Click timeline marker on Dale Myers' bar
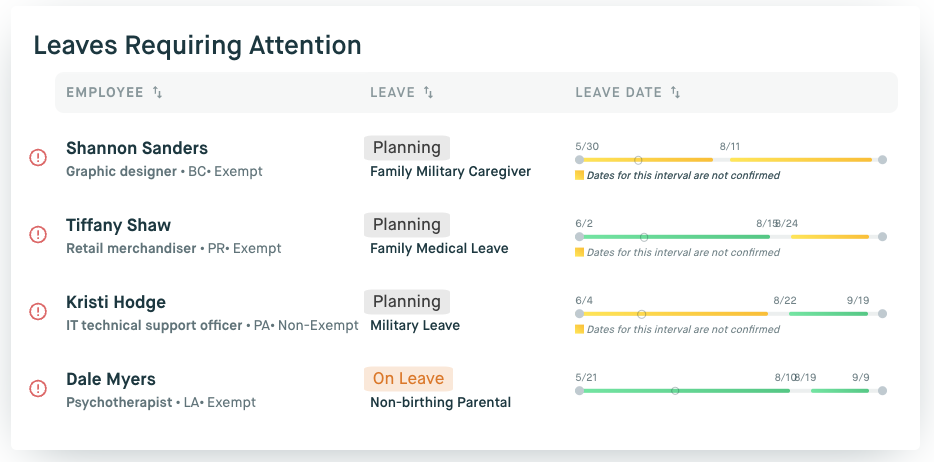 coord(675,391)
